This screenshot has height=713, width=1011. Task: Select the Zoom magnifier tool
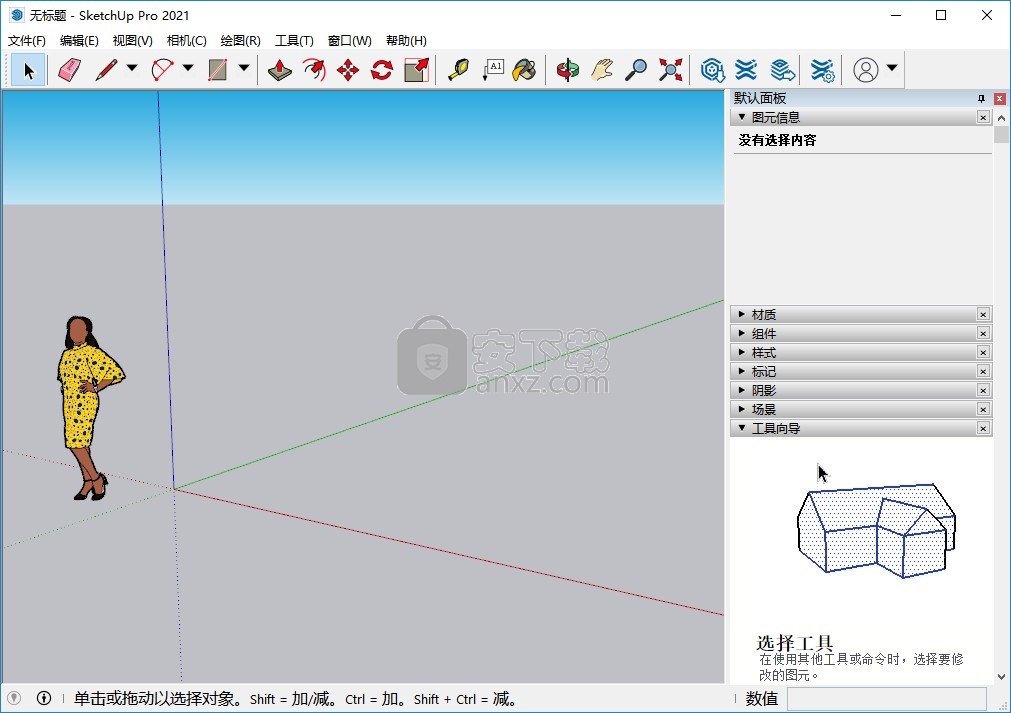(636, 70)
